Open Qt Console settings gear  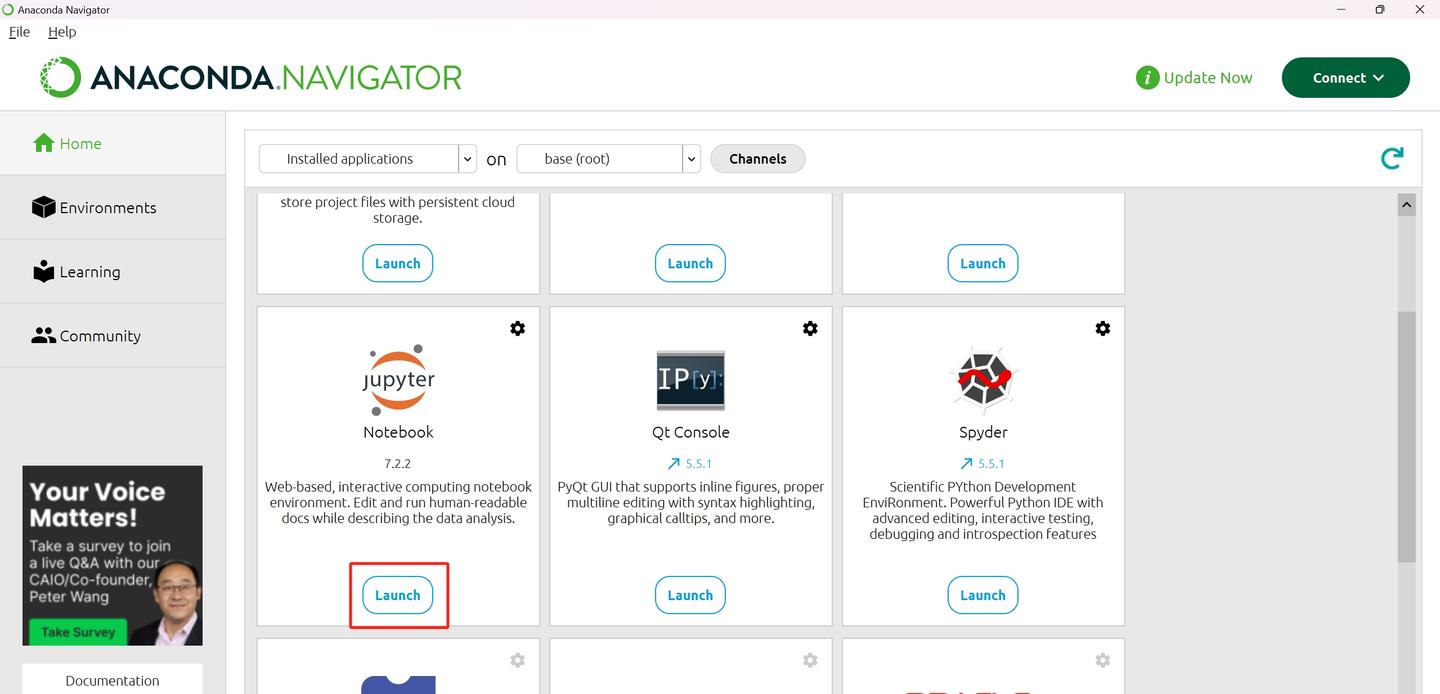click(810, 327)
